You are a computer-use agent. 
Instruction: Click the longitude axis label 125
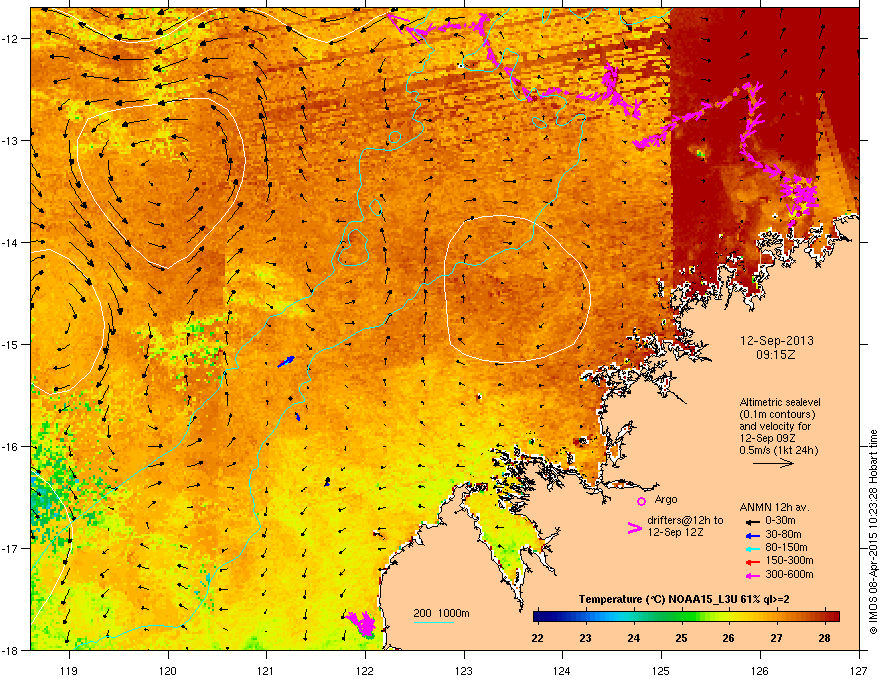(x=661, y=670)
